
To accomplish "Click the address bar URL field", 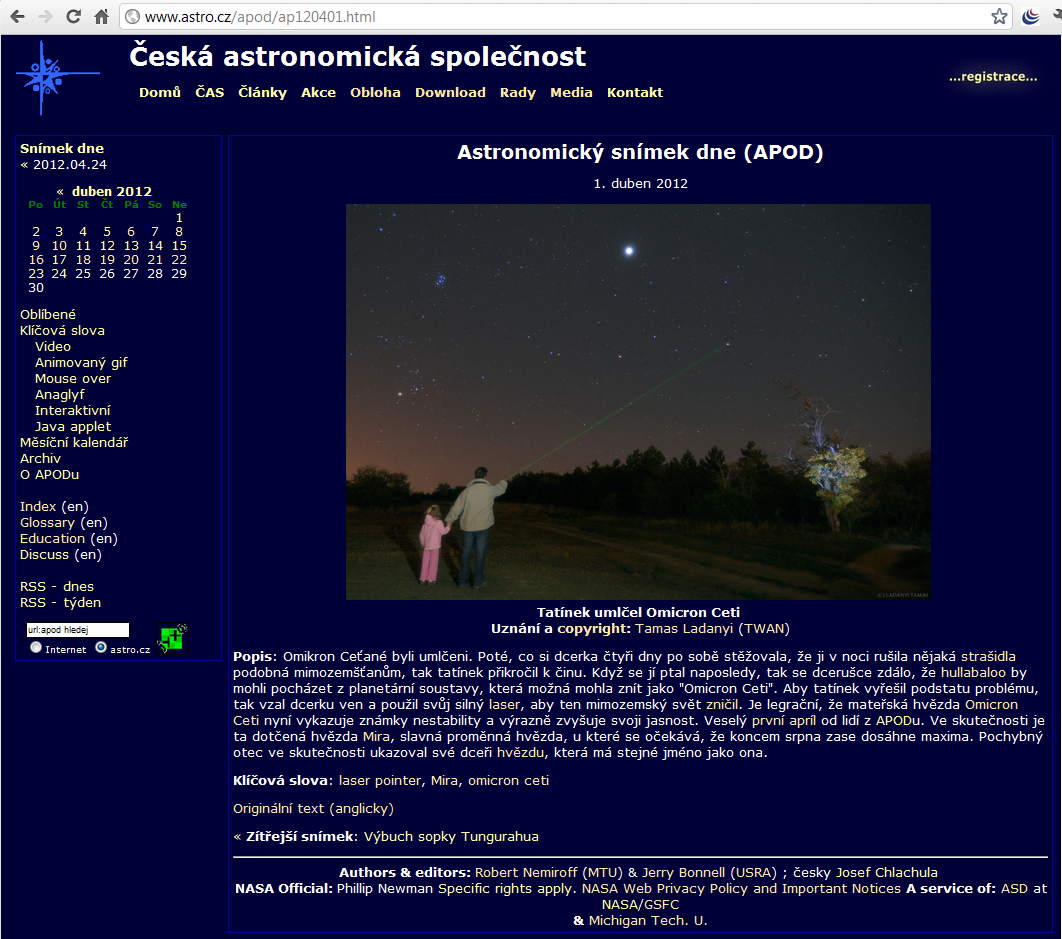I will coord(566,17).
